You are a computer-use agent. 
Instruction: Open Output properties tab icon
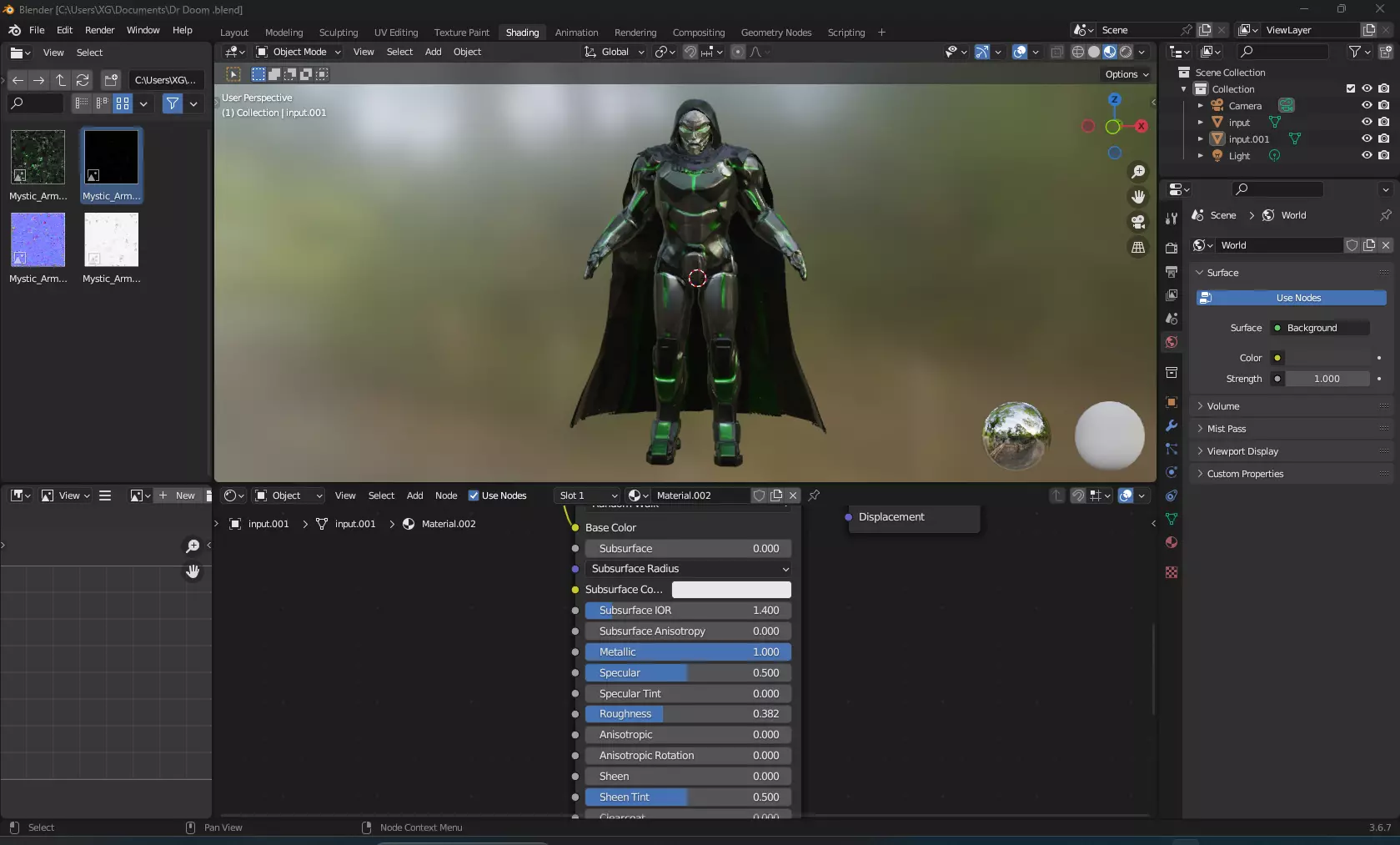(1172, 272)
